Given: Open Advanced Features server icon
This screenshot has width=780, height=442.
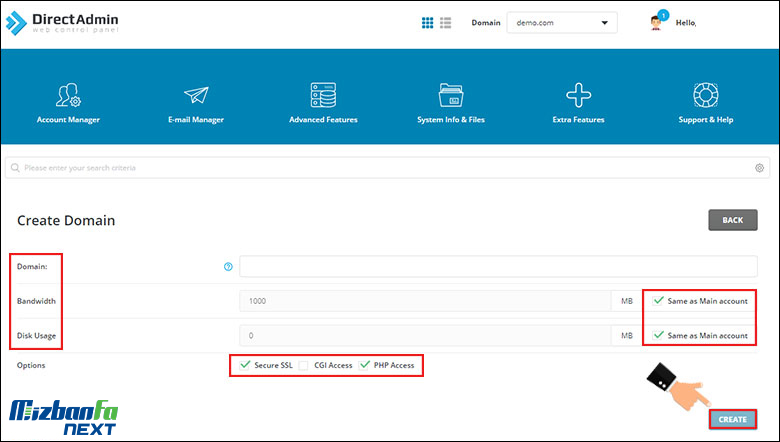Looking at the screenshot, I should (323, 95).
